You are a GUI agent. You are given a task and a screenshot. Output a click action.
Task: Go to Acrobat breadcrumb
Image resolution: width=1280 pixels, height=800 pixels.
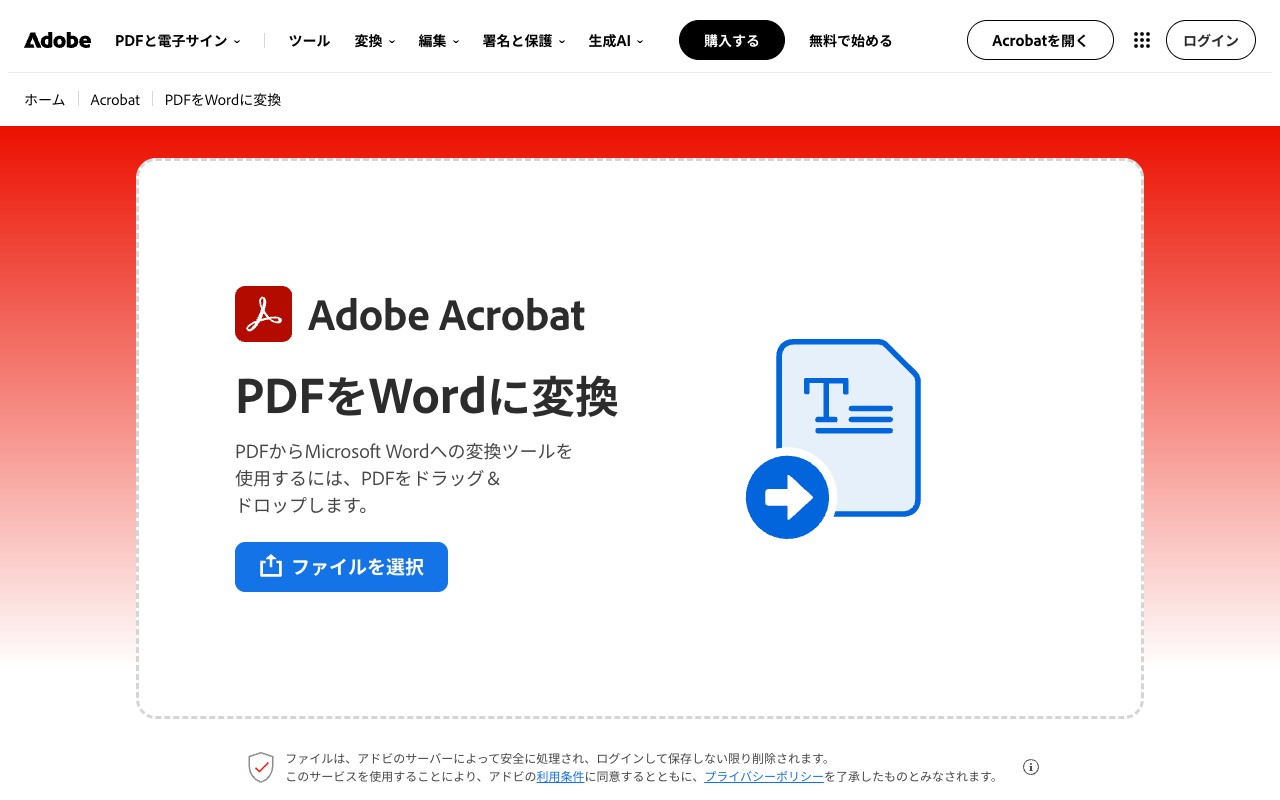coord(115,99)
